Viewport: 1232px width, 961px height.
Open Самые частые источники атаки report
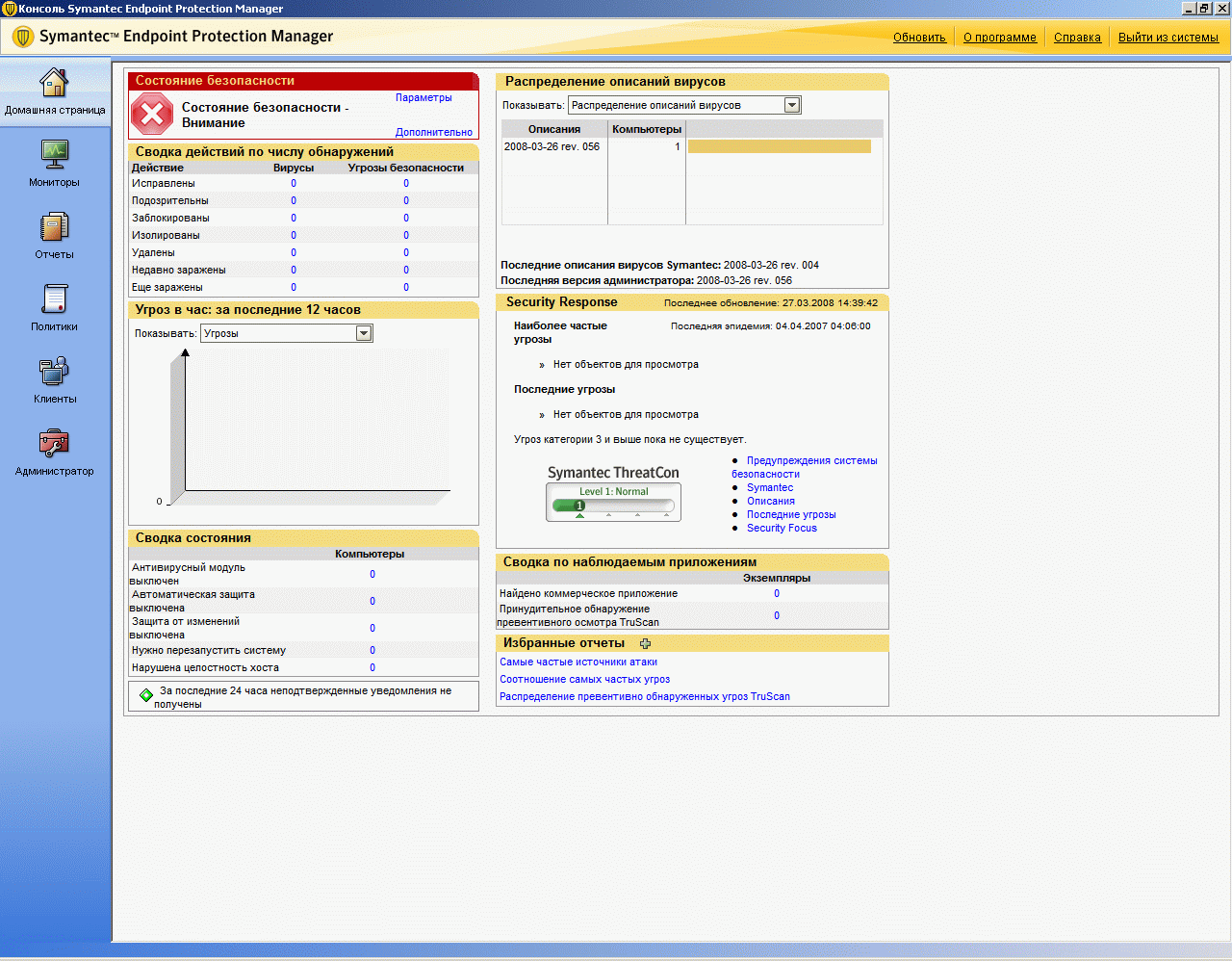pos(578,662)
